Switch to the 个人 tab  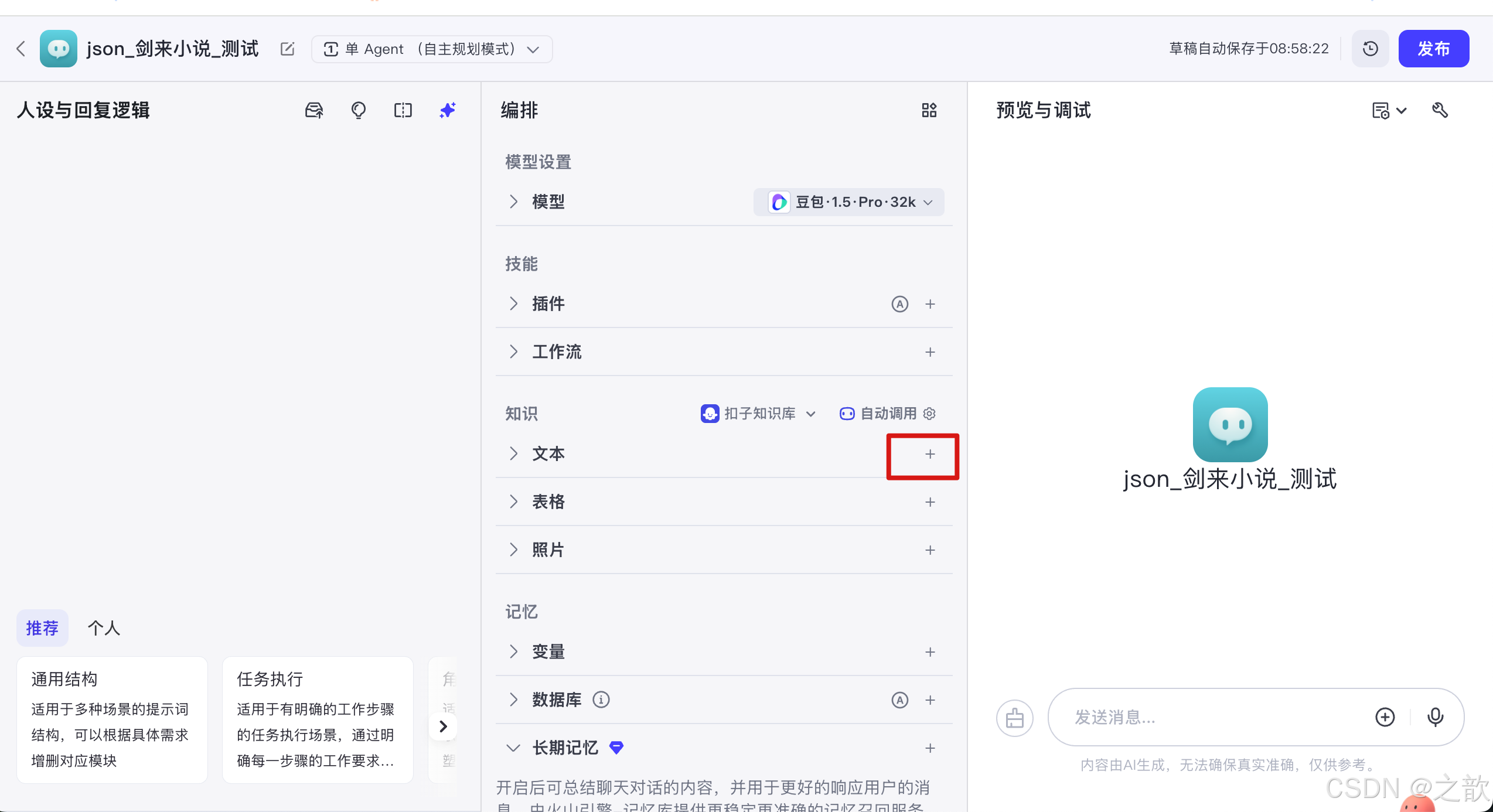(x=104, y=627)
